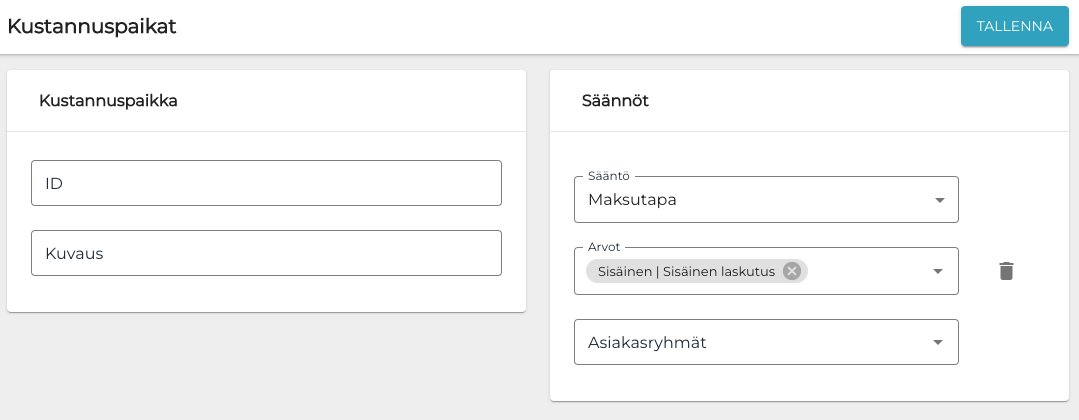Viewport: 1079px width, 420px height.
Task: Click into the Kuvaus input field
Action: click(x=266, y=253)
